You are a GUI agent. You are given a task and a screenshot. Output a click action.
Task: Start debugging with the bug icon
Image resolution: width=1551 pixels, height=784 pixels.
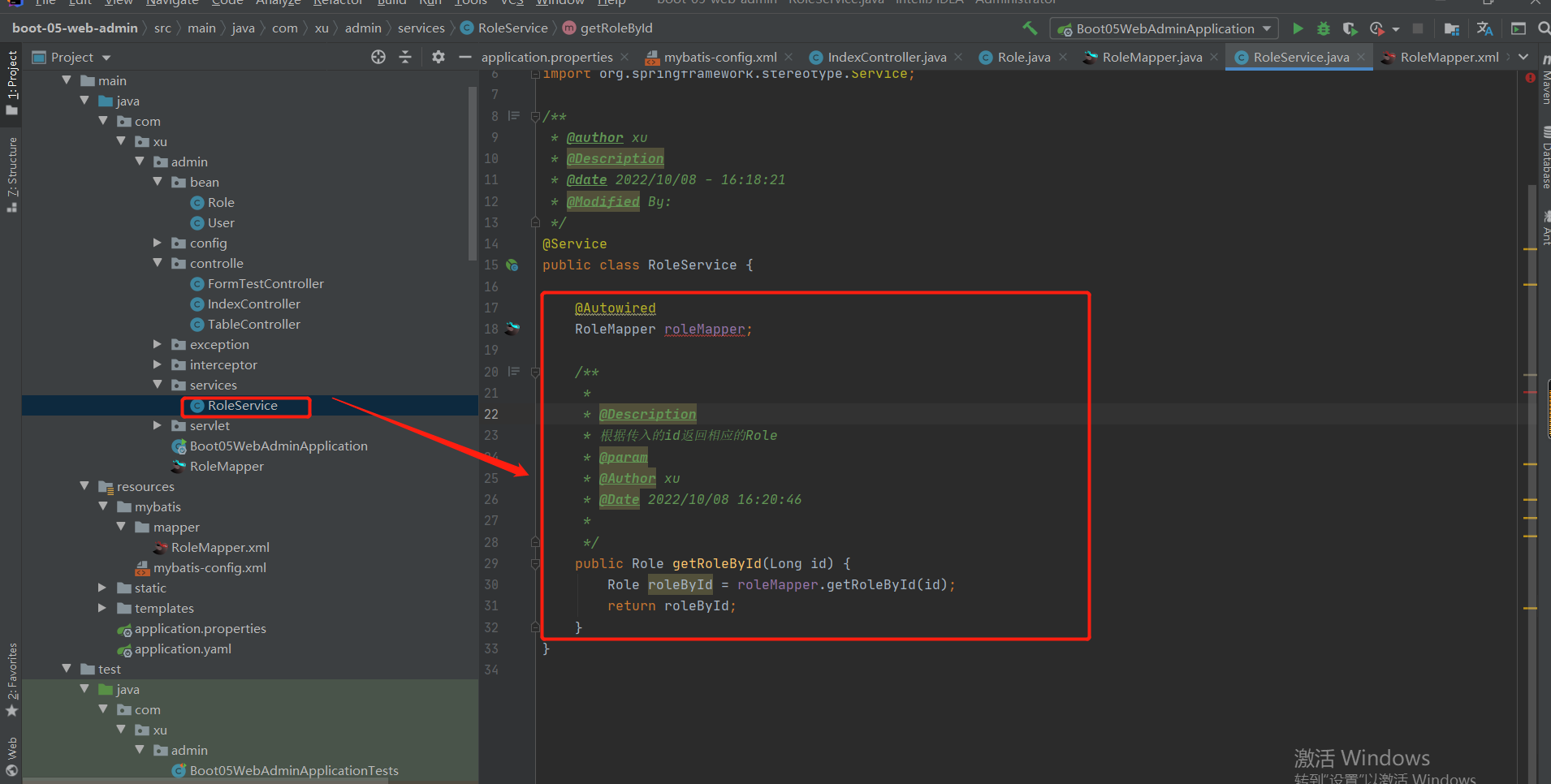coord(1324,28)
